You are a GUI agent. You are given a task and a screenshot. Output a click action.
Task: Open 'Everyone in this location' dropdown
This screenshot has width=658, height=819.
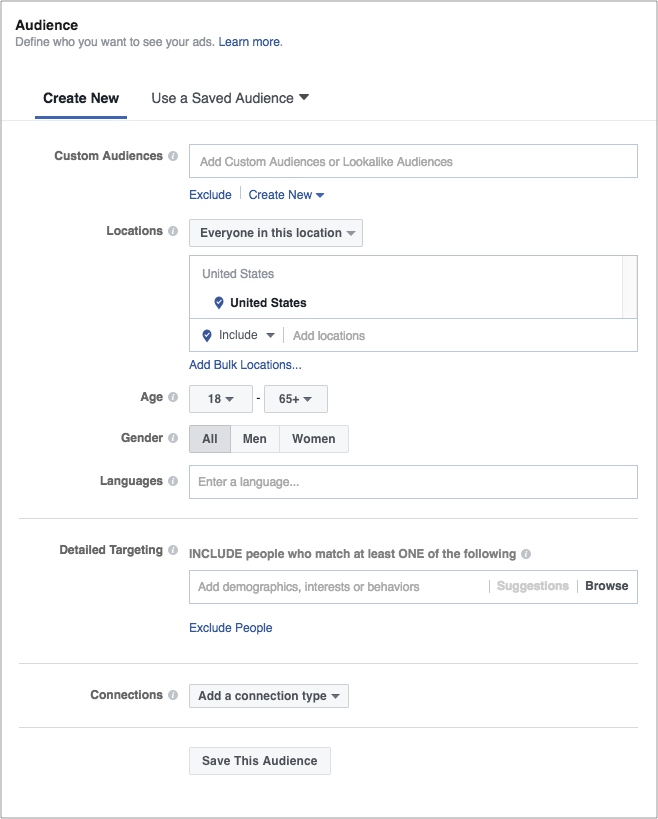point(276,233)
